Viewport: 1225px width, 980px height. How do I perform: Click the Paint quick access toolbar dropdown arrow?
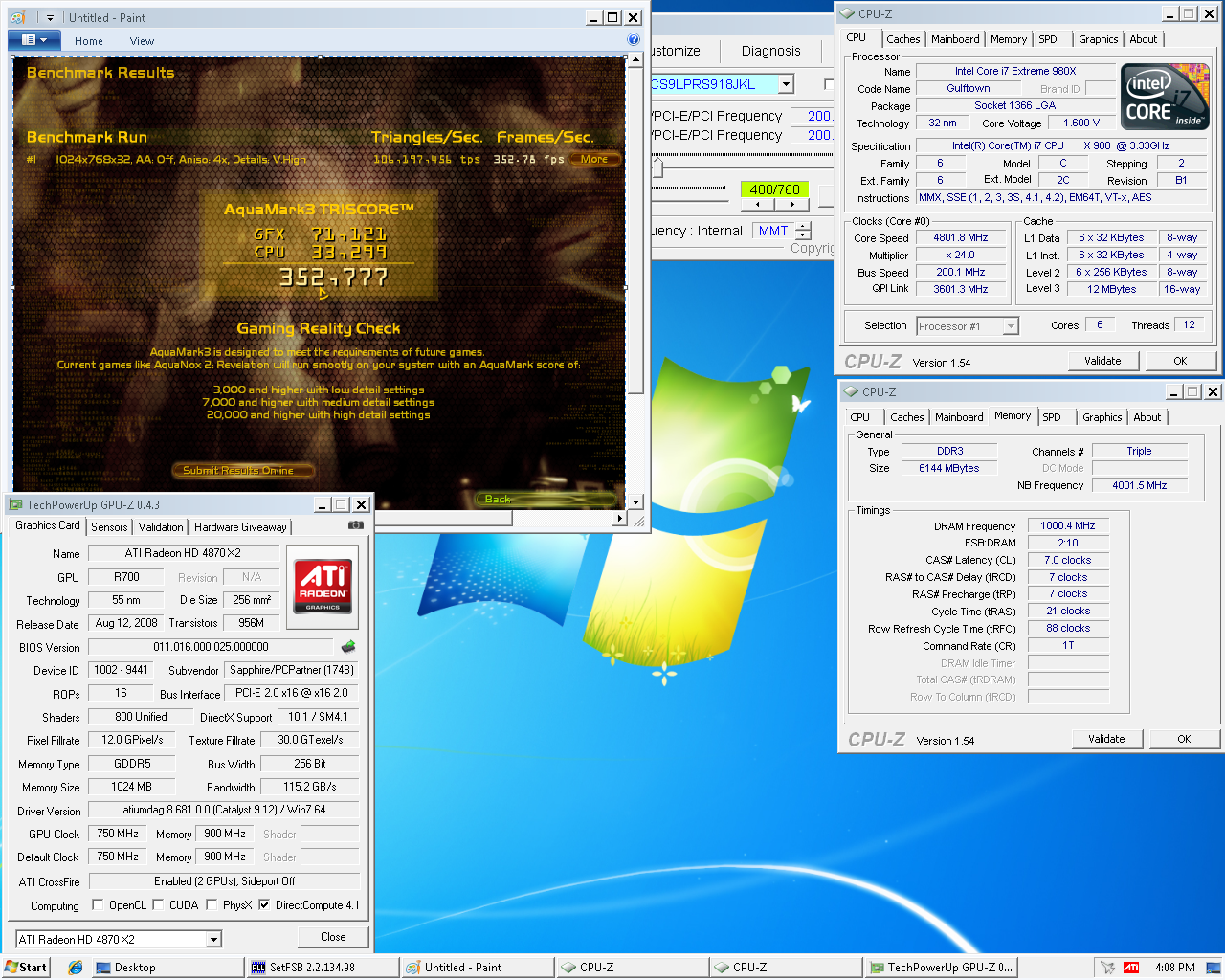[x=50, y=17]
